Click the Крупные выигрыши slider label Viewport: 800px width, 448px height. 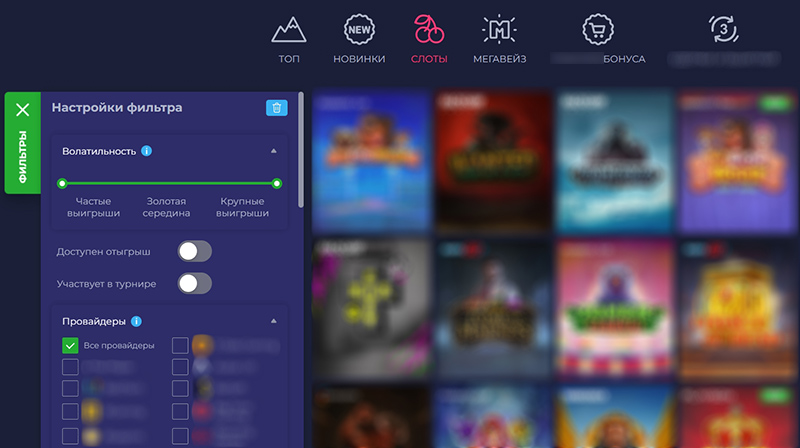[244, 207]
